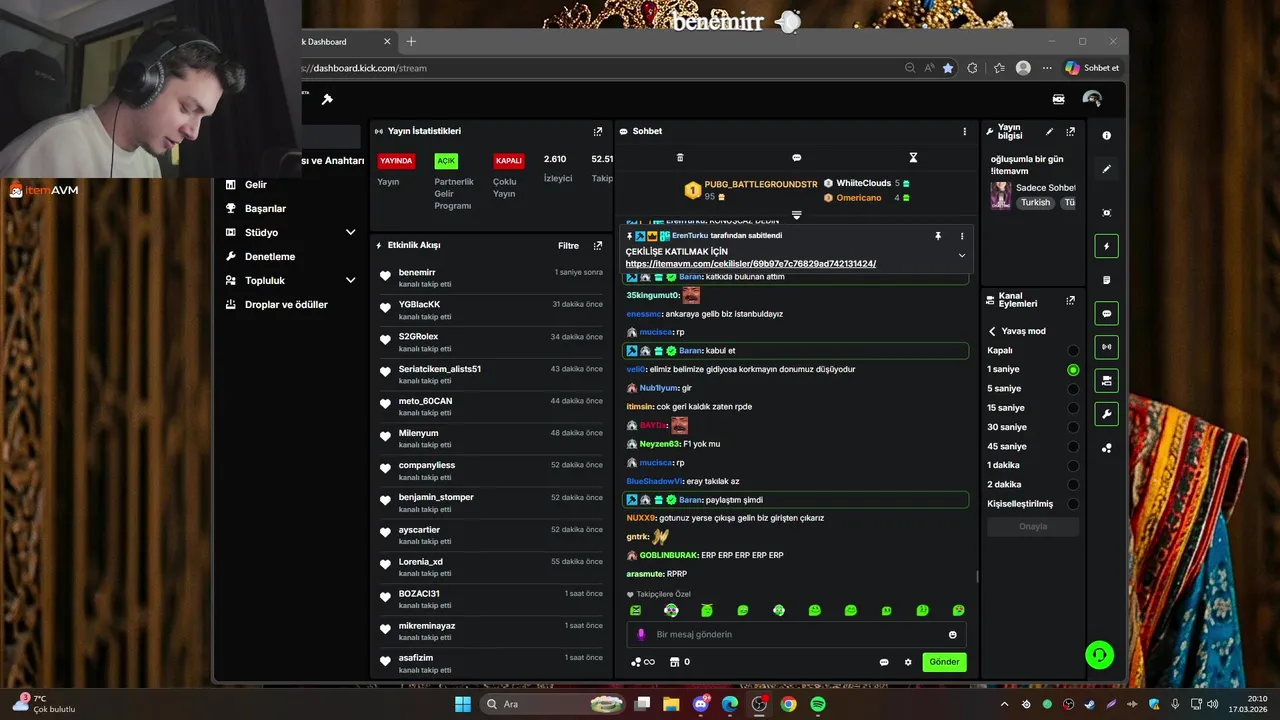
Task: Click the Bir mesaj gönderin input field
Action: point(796,635)
